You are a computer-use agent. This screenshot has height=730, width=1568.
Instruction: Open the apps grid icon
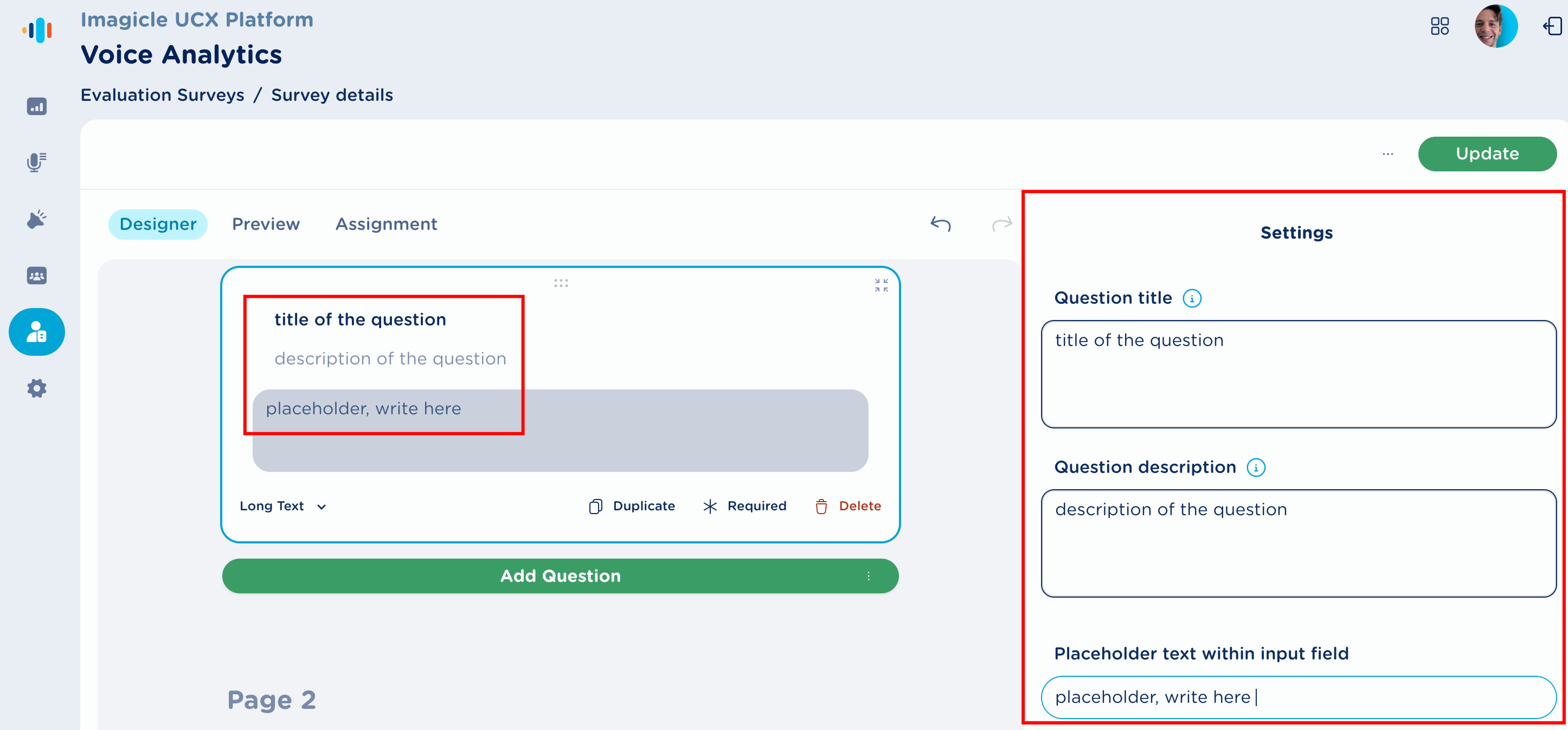(1440, 26)
